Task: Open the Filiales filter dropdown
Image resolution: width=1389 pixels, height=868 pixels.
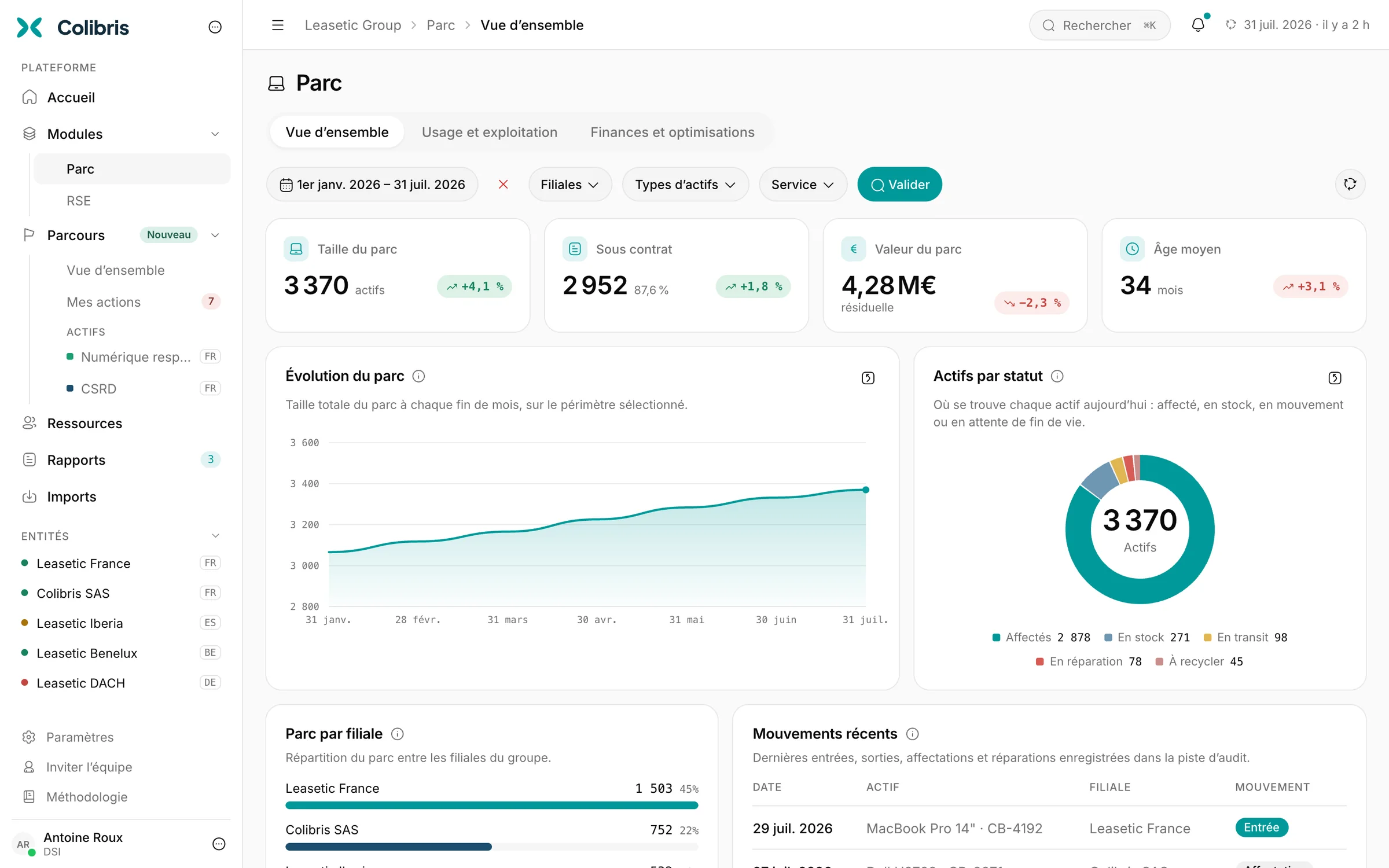Action: pyautogui.click(x=570, y=185)
